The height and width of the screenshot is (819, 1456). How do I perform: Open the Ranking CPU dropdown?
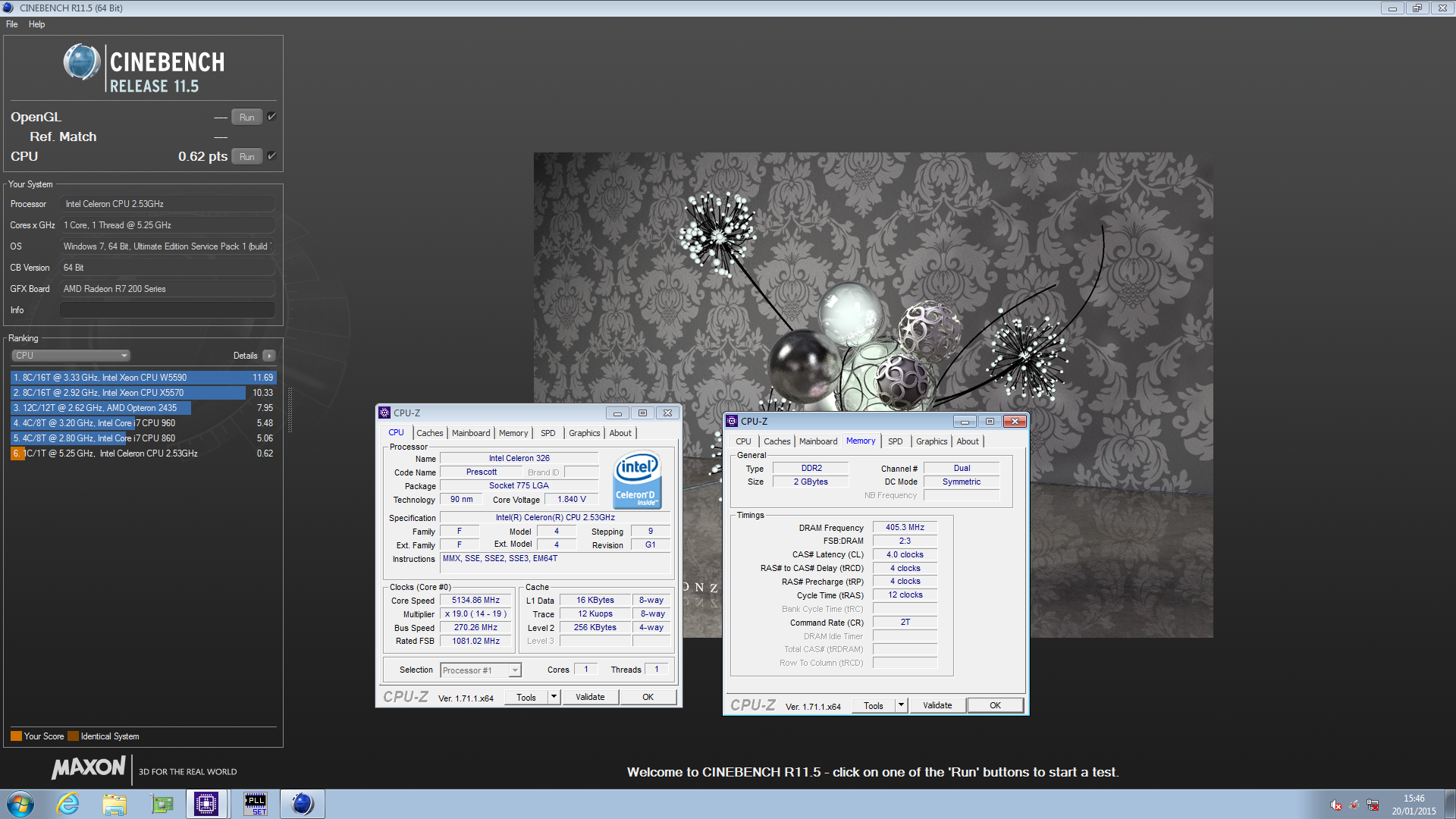pyautogui.click(x=71, y=356)
